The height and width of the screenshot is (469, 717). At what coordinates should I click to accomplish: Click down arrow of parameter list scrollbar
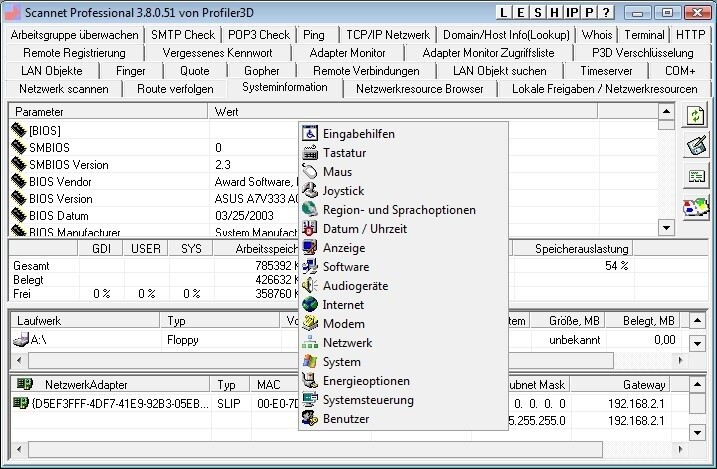[x=666, y=227]
